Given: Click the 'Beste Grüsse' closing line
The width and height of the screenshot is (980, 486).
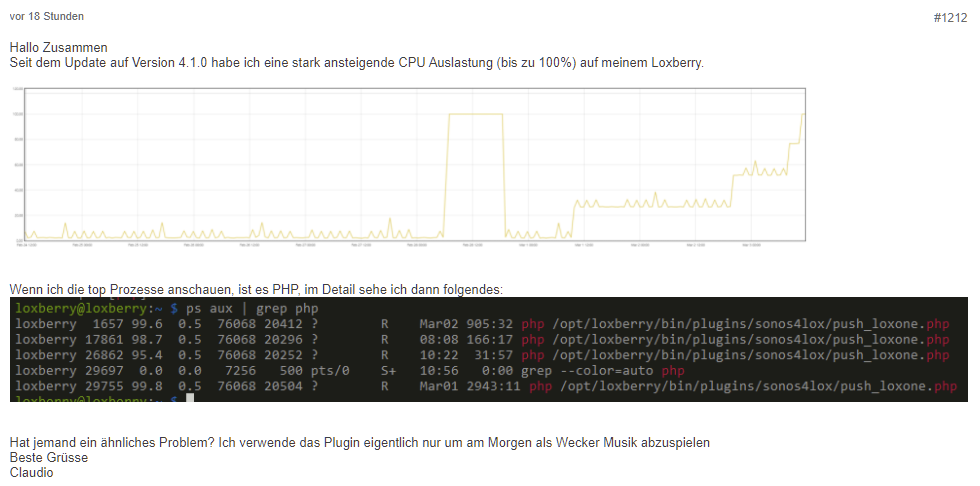Looking at the screenshot, I should [49, 458].
